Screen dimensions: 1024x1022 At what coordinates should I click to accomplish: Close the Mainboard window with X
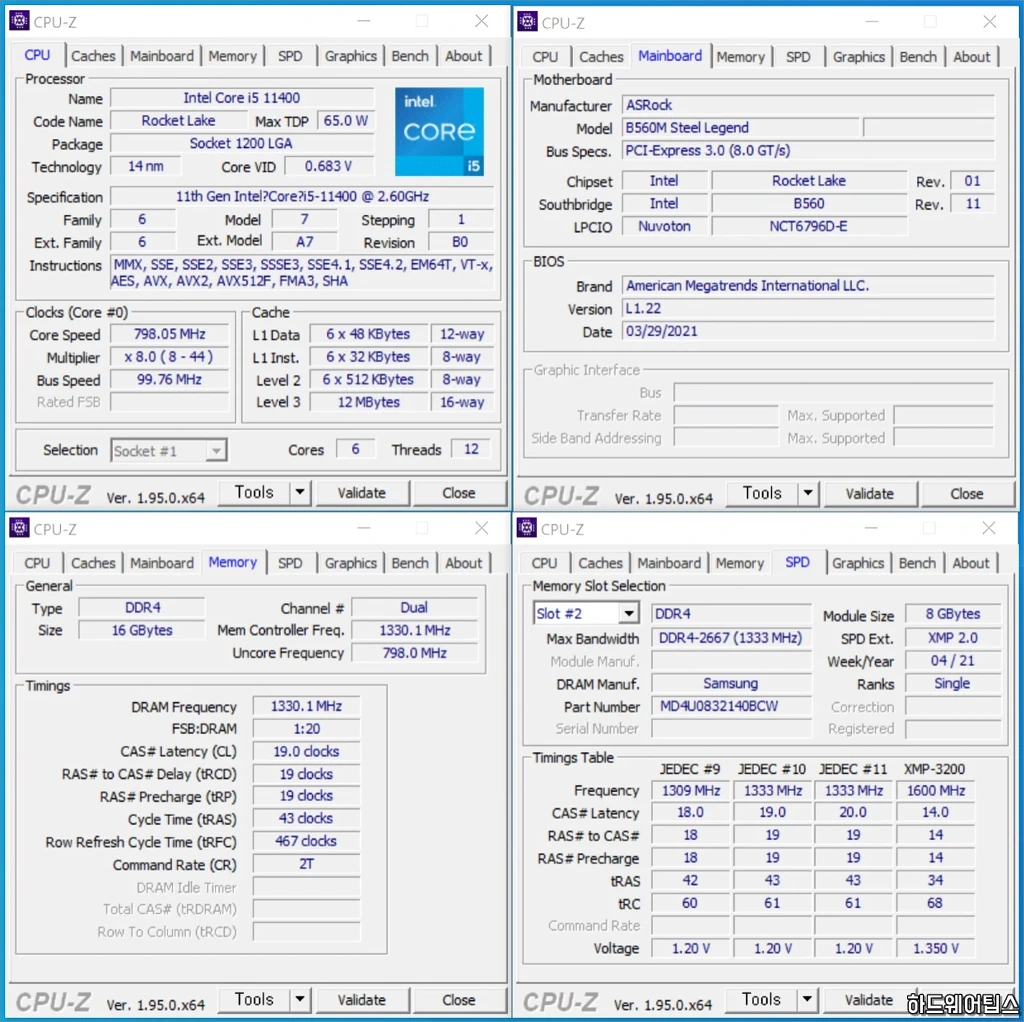coord(989,22)
